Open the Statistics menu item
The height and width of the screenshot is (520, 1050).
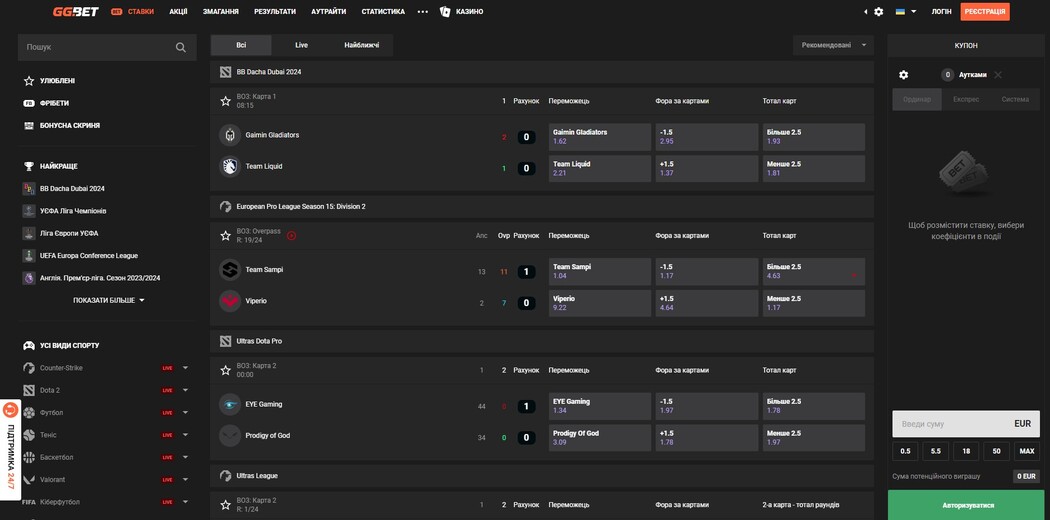tap(383, 12)
